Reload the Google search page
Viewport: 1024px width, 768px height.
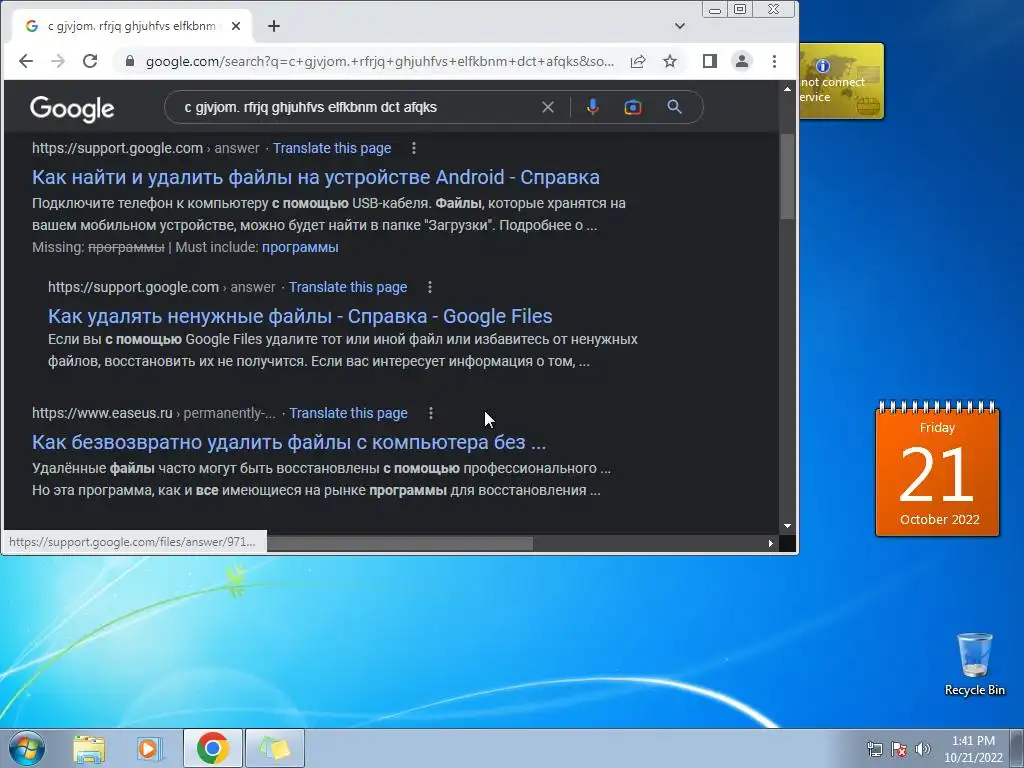pyautogui.click(x=90, y=61)
